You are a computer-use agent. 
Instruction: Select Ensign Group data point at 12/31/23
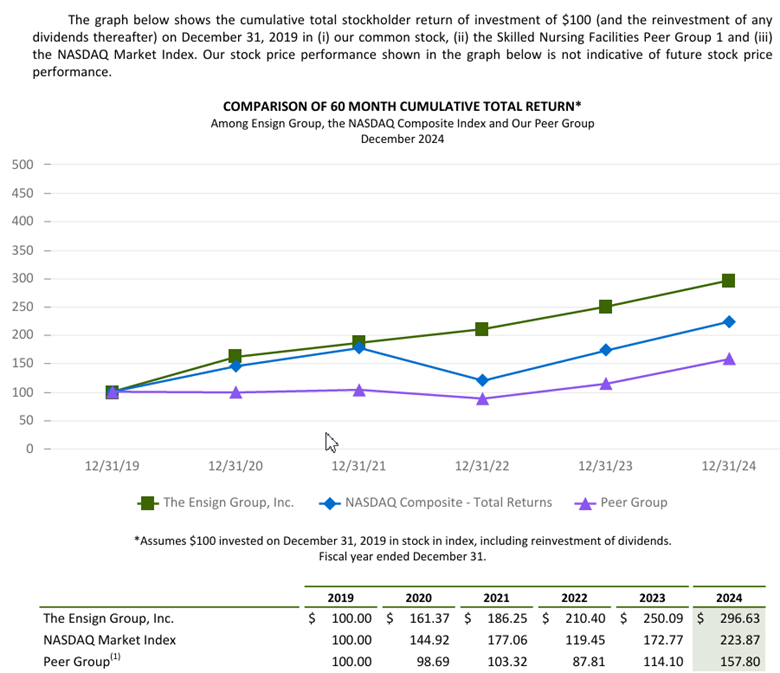(605, 306)
